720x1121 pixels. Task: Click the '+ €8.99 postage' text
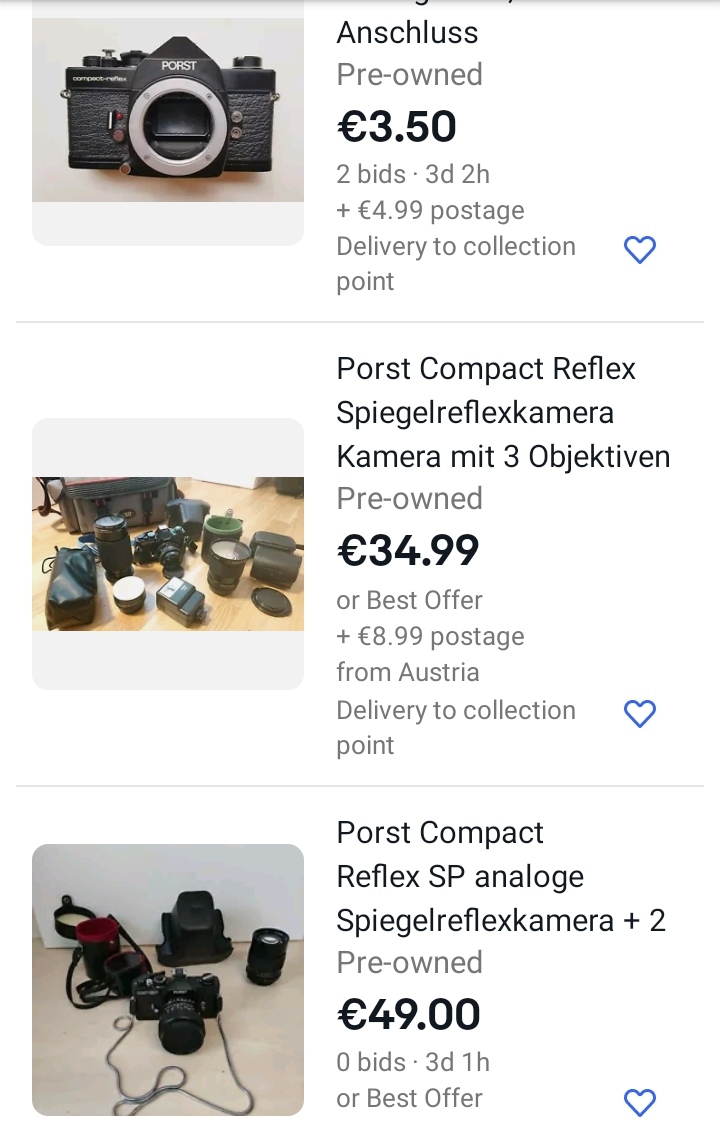coord(430,636)
